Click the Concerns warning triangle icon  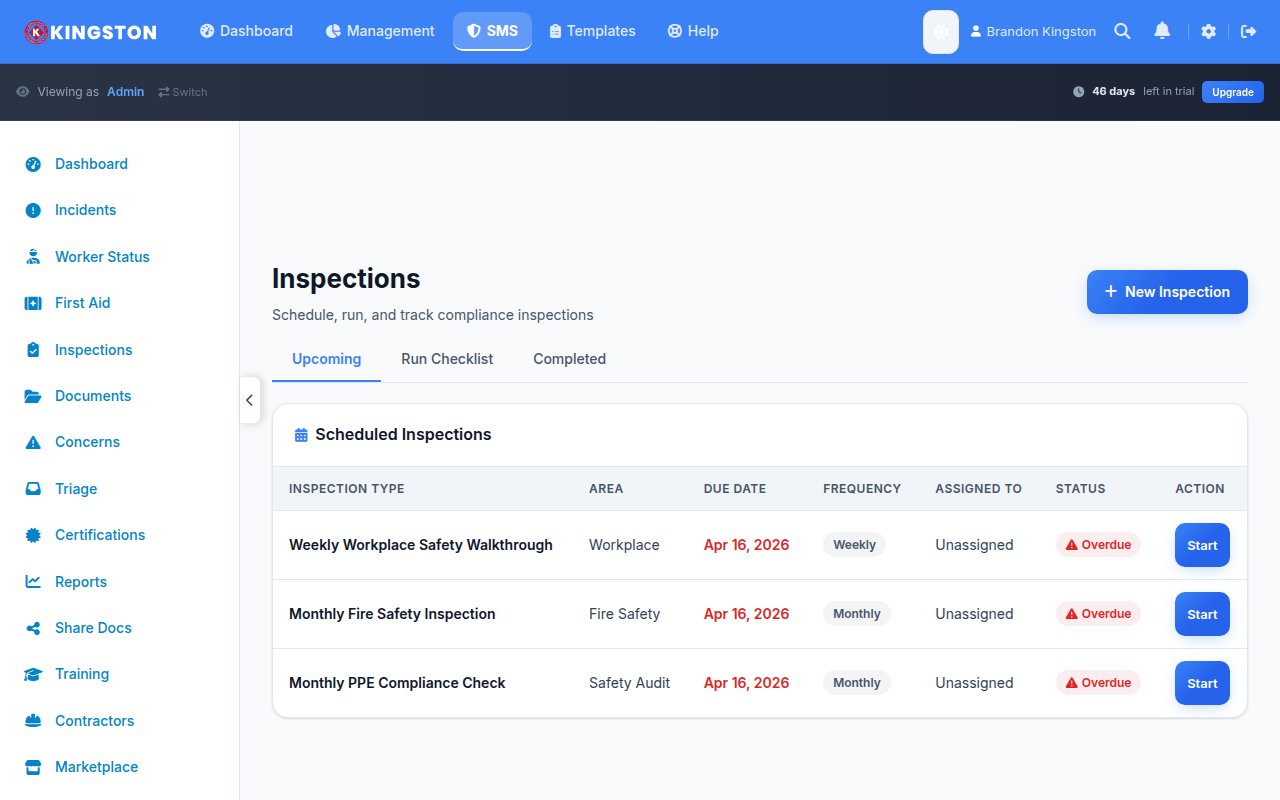[33, 442]
